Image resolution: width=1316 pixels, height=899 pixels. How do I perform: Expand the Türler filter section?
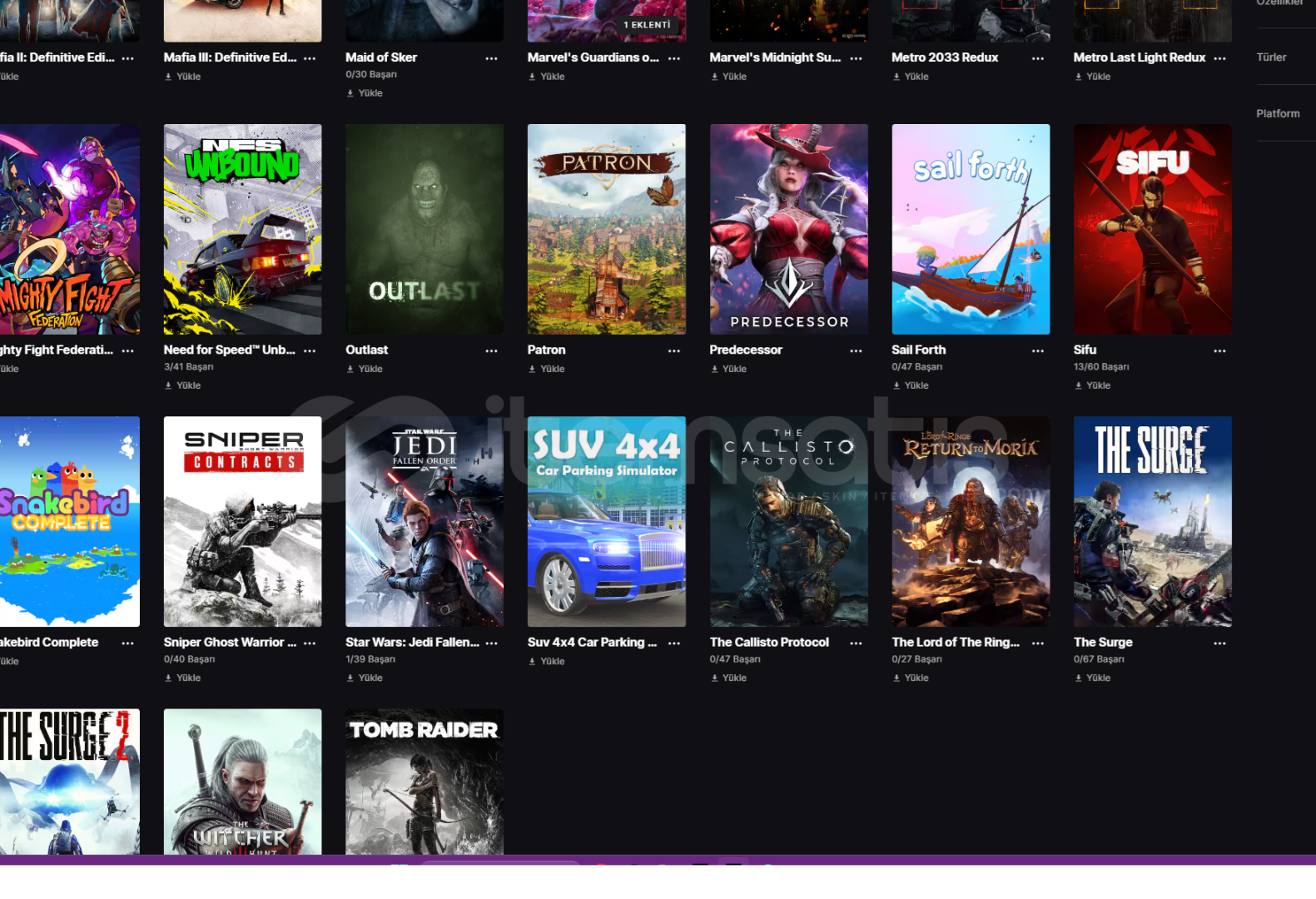click(x=1271, y=57)
